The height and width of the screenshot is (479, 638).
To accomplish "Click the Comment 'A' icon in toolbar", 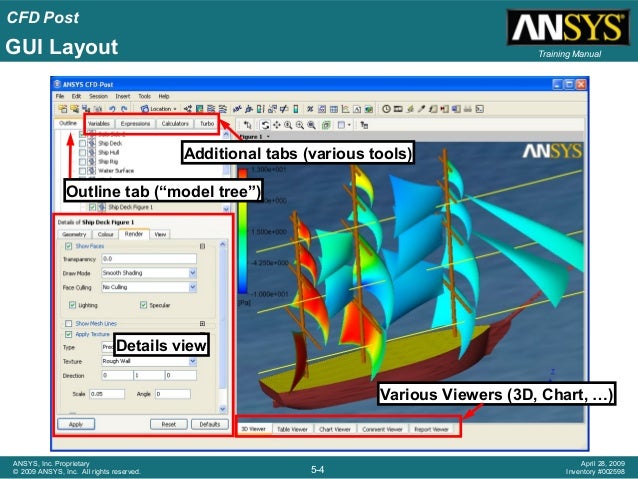I will tap(357, 109).
